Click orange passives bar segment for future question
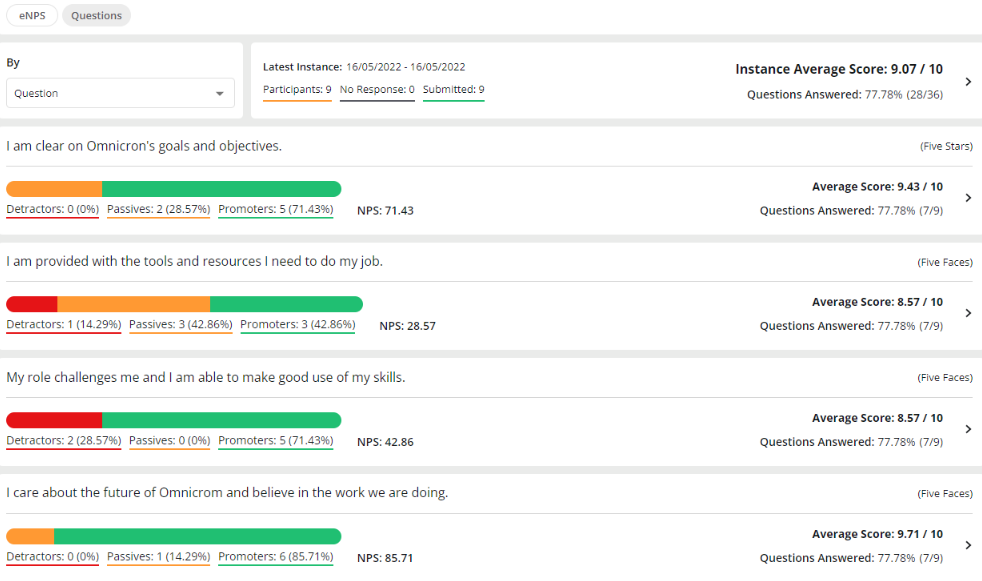The width and height of the screenshot is (982, 581). (x=31, y=536)
